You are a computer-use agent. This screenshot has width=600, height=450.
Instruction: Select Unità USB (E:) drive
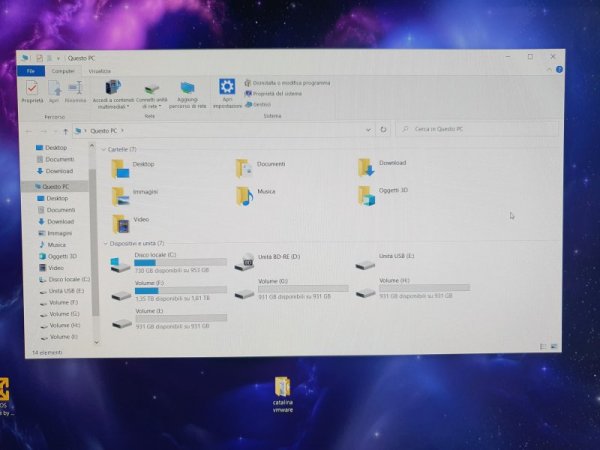pyautogui.click(x=385, y=261)
